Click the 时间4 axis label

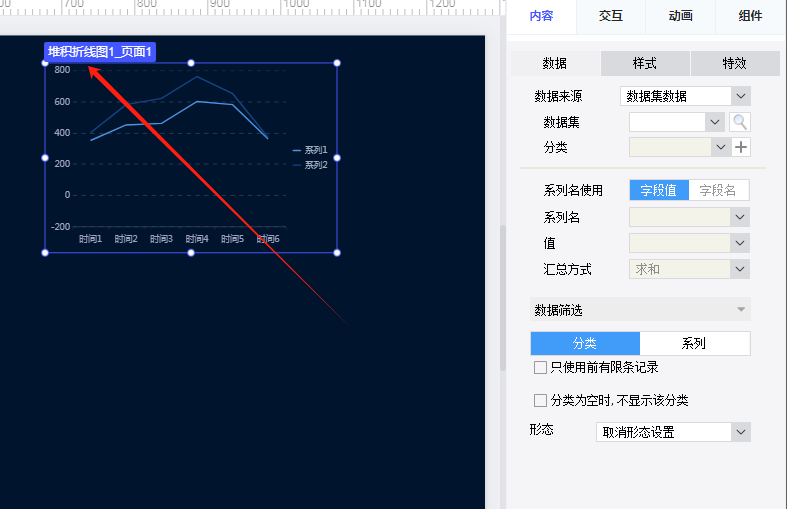pos(197,239)
